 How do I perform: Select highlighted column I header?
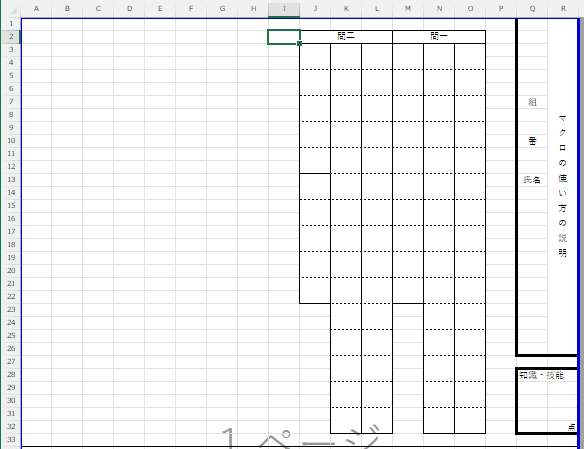[284, 9]
